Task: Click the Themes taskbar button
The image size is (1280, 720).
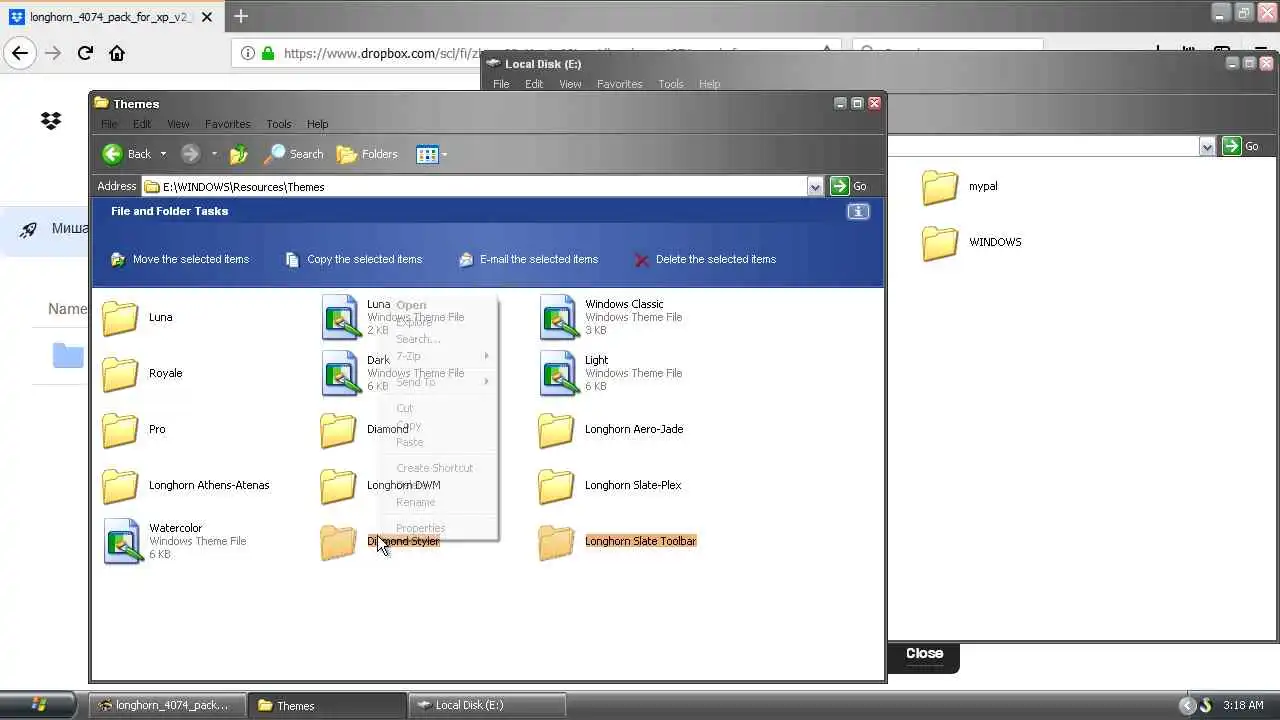Action: 327,705
